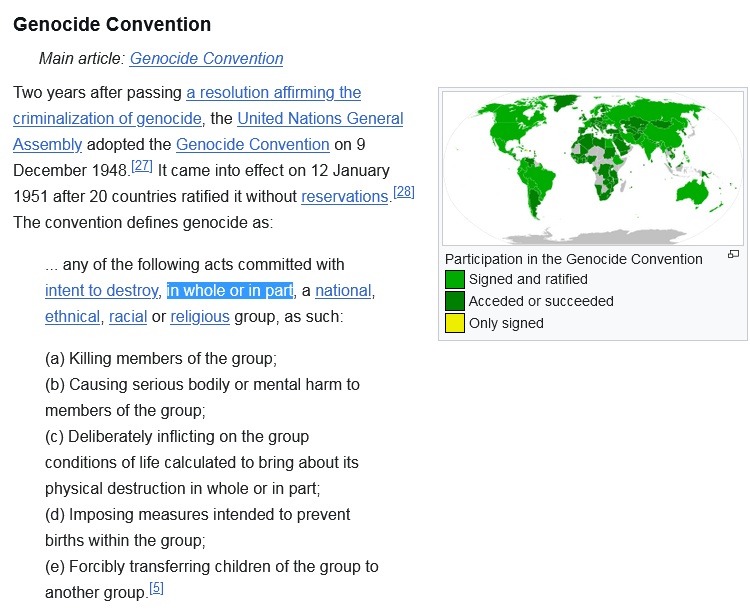Click the enlarge icon beside map caption

(x=733, y=254)
